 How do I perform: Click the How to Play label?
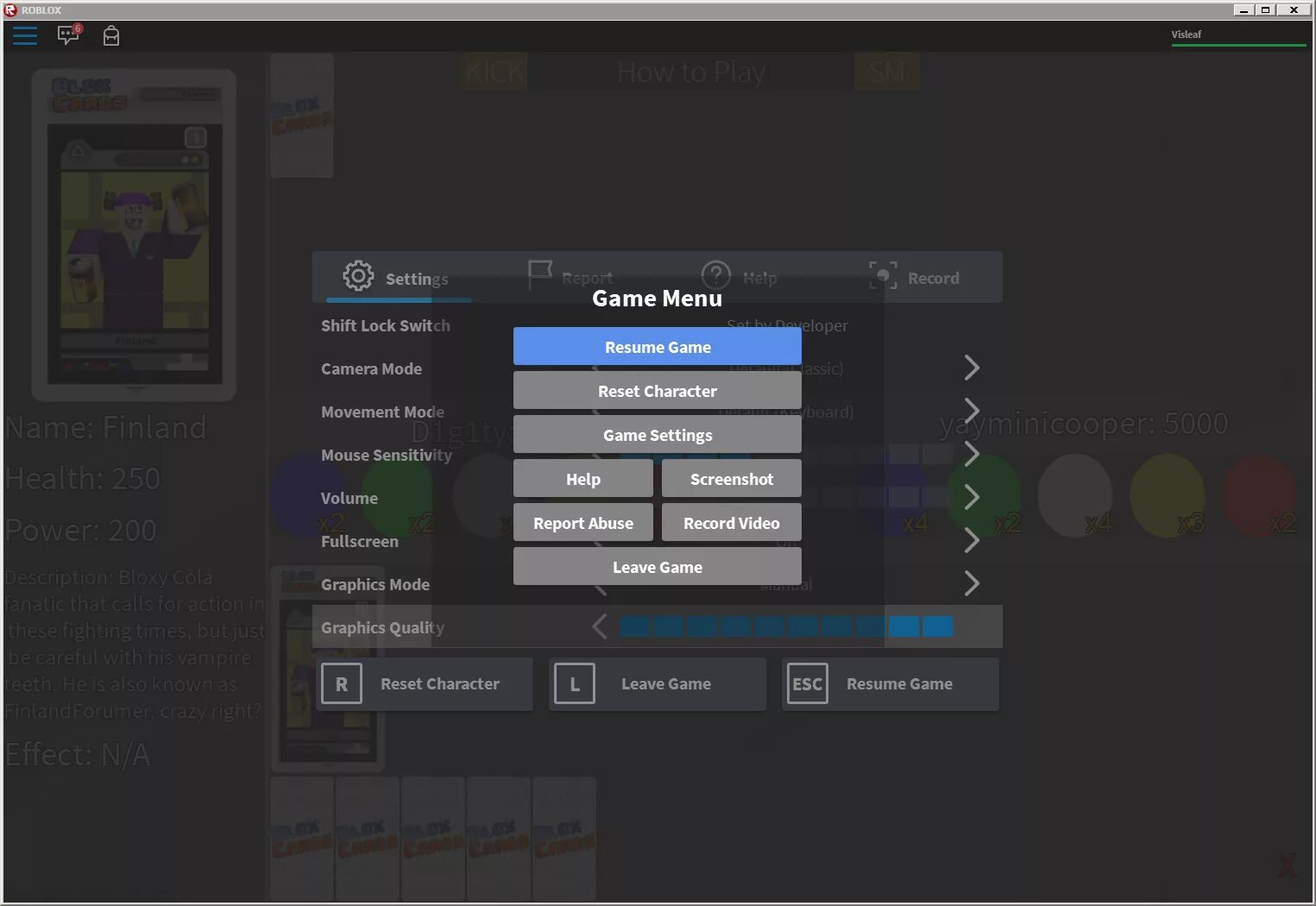coord(690,72)
